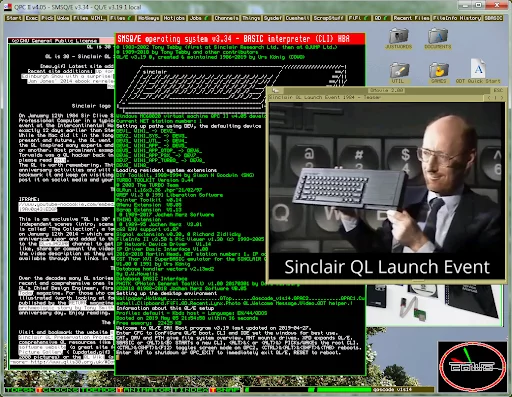
Task: Expand the FileInfo History list
Action: point(457,18)
